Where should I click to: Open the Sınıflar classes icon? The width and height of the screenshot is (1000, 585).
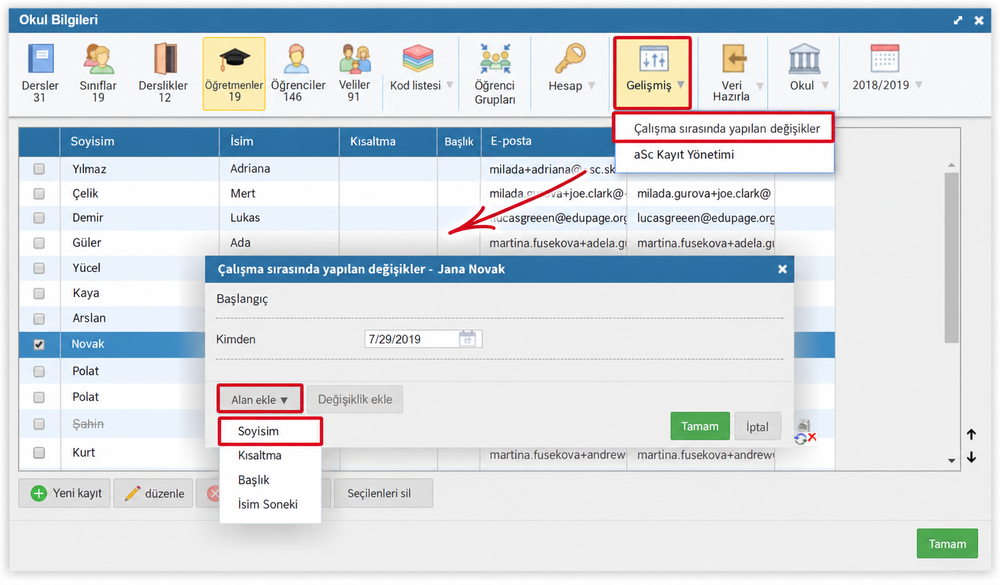(x=99, y=59)
